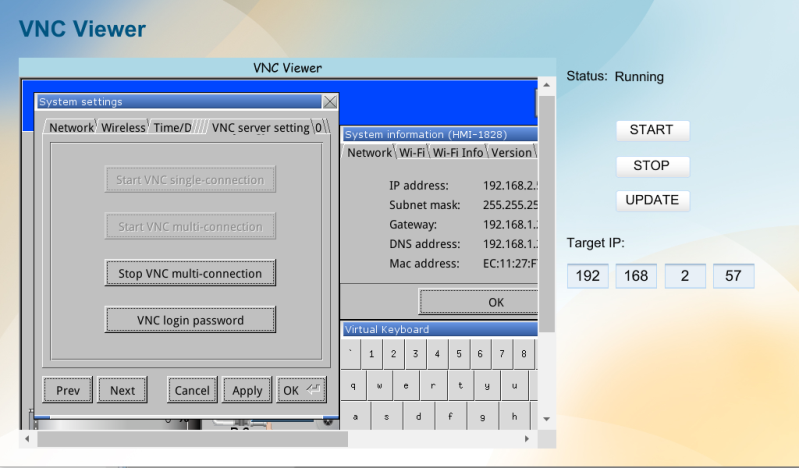Edit the first Target IP field 192
This screenshot has height=468, width=799.
click(588, 276)
